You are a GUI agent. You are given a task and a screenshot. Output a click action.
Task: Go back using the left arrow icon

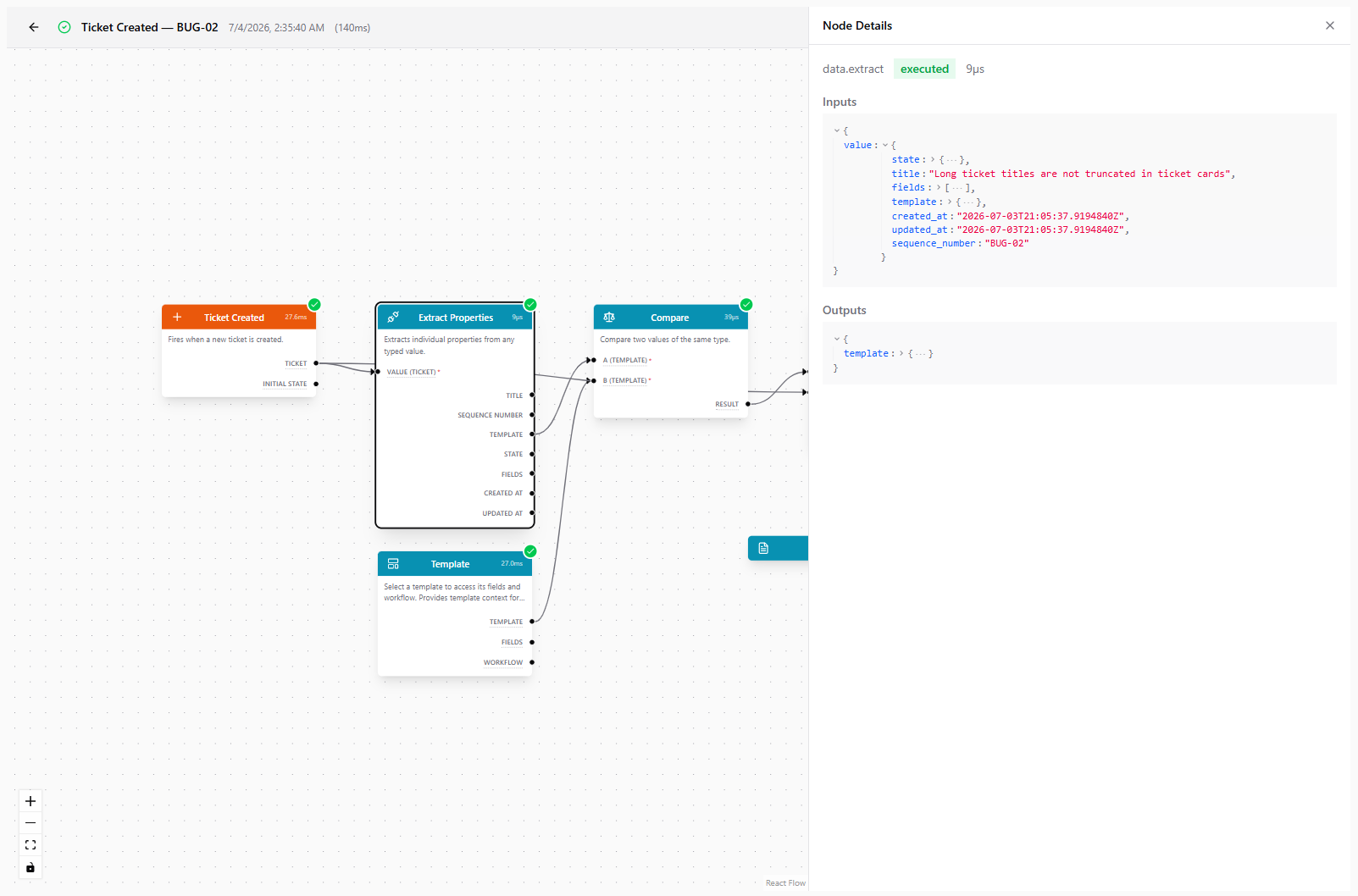34,27
